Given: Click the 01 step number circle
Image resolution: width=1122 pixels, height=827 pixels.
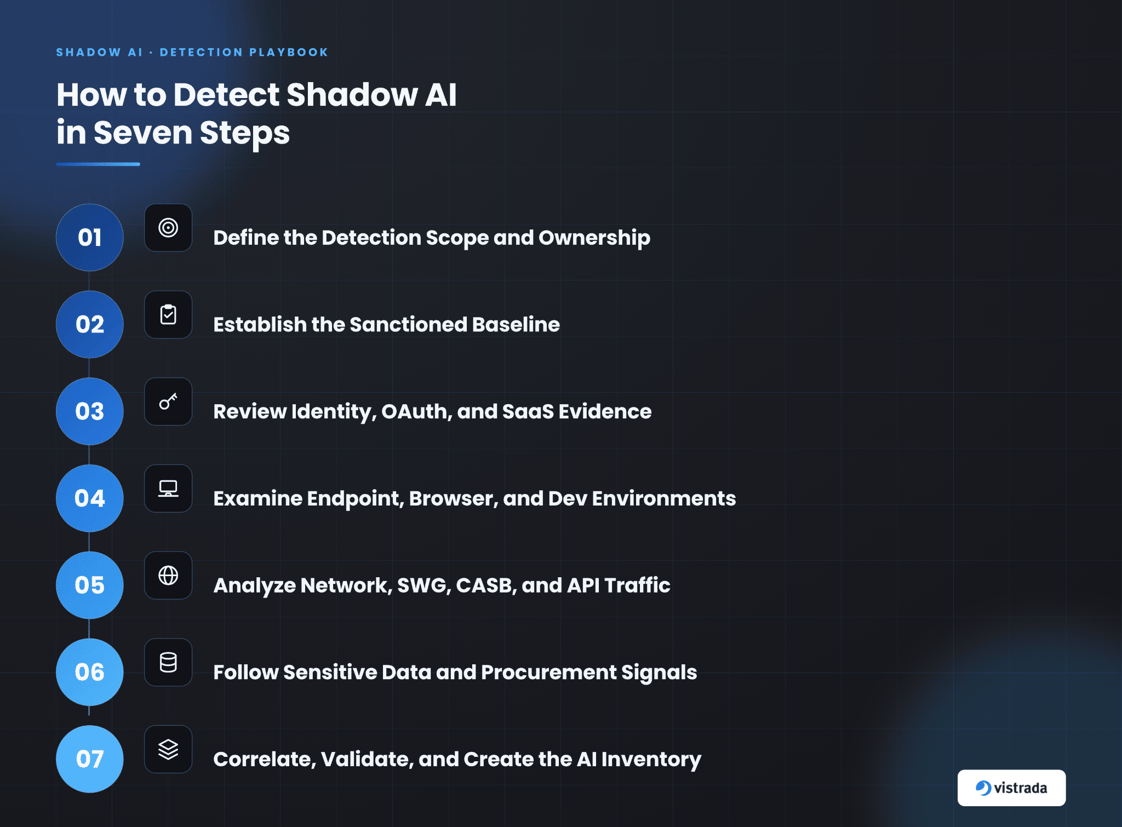Looking at the screenshot, I should click(89, 238).
